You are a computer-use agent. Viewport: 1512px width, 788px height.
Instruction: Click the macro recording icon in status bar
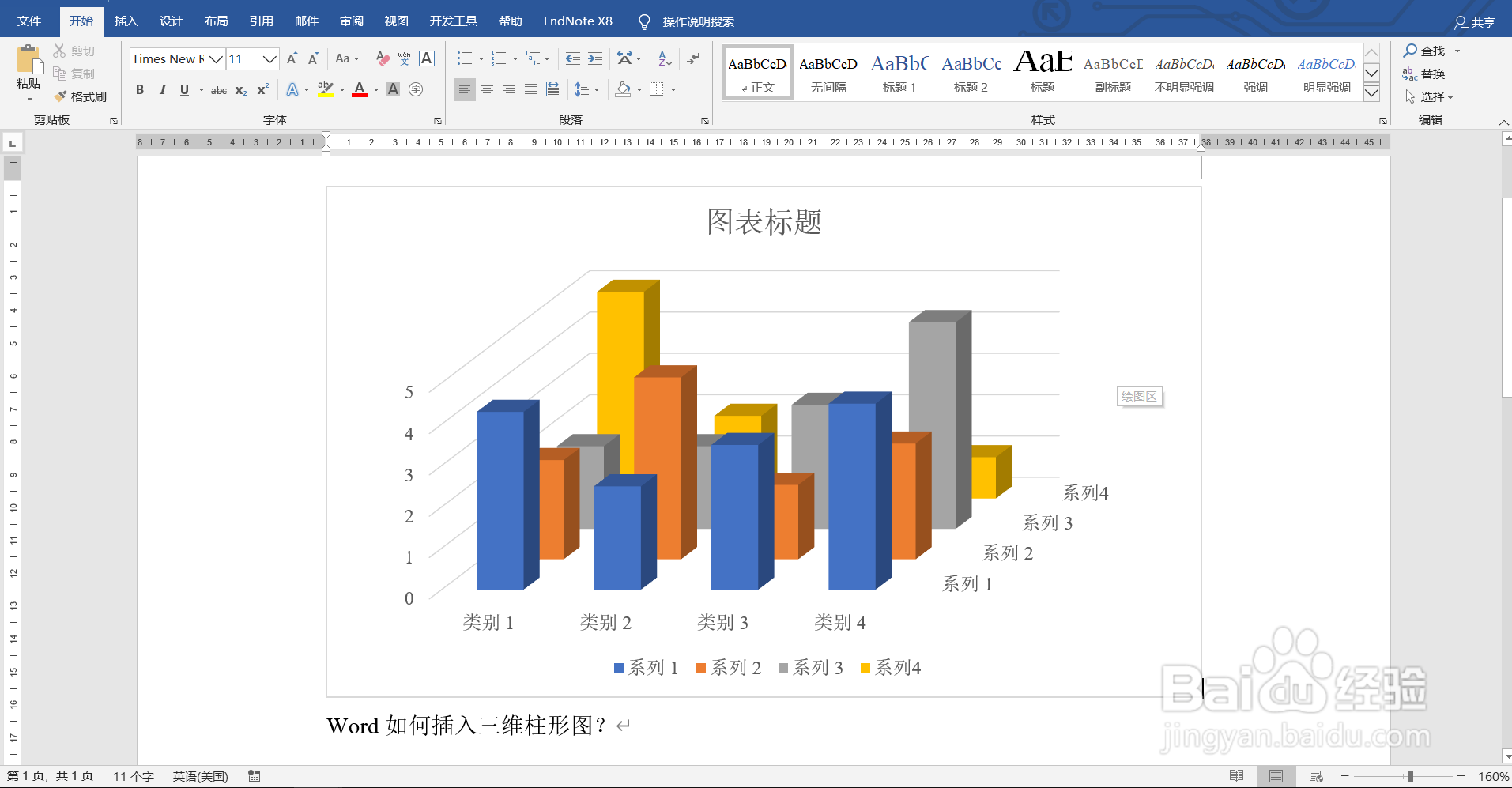pyautogui.click(x=255, y=776)
